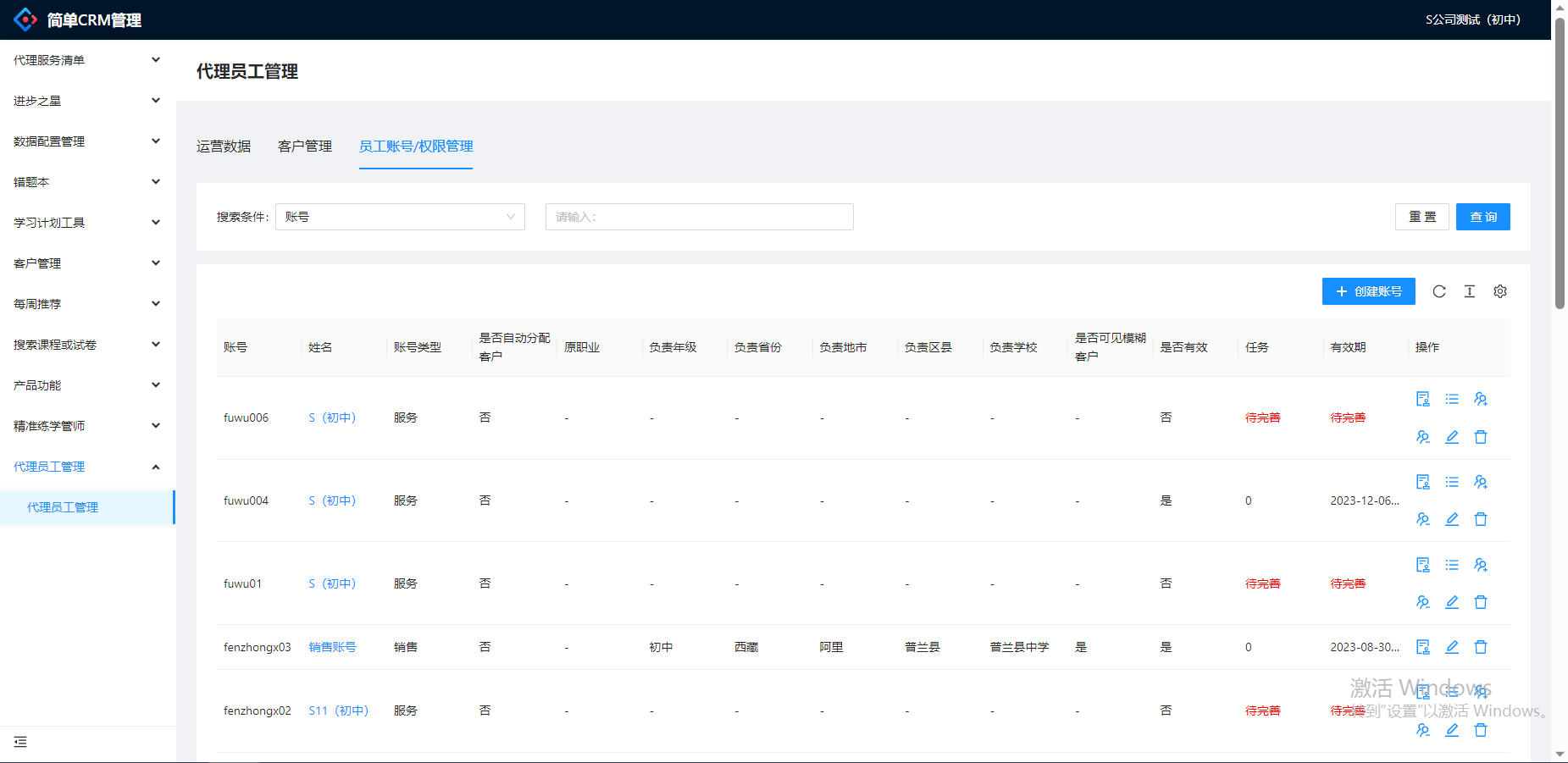
Task: Click the audit document icon for fenzhongx03
Action: 1423,647
